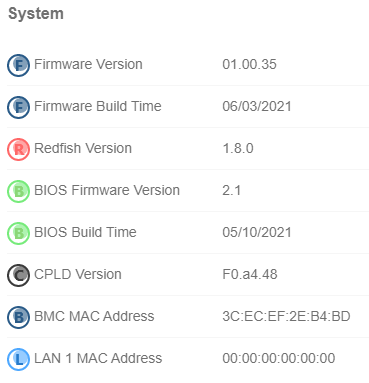Click the BIOS firmware value 2.1
The height and width of the screenshot is (383, 369).
tap(231, 190)
